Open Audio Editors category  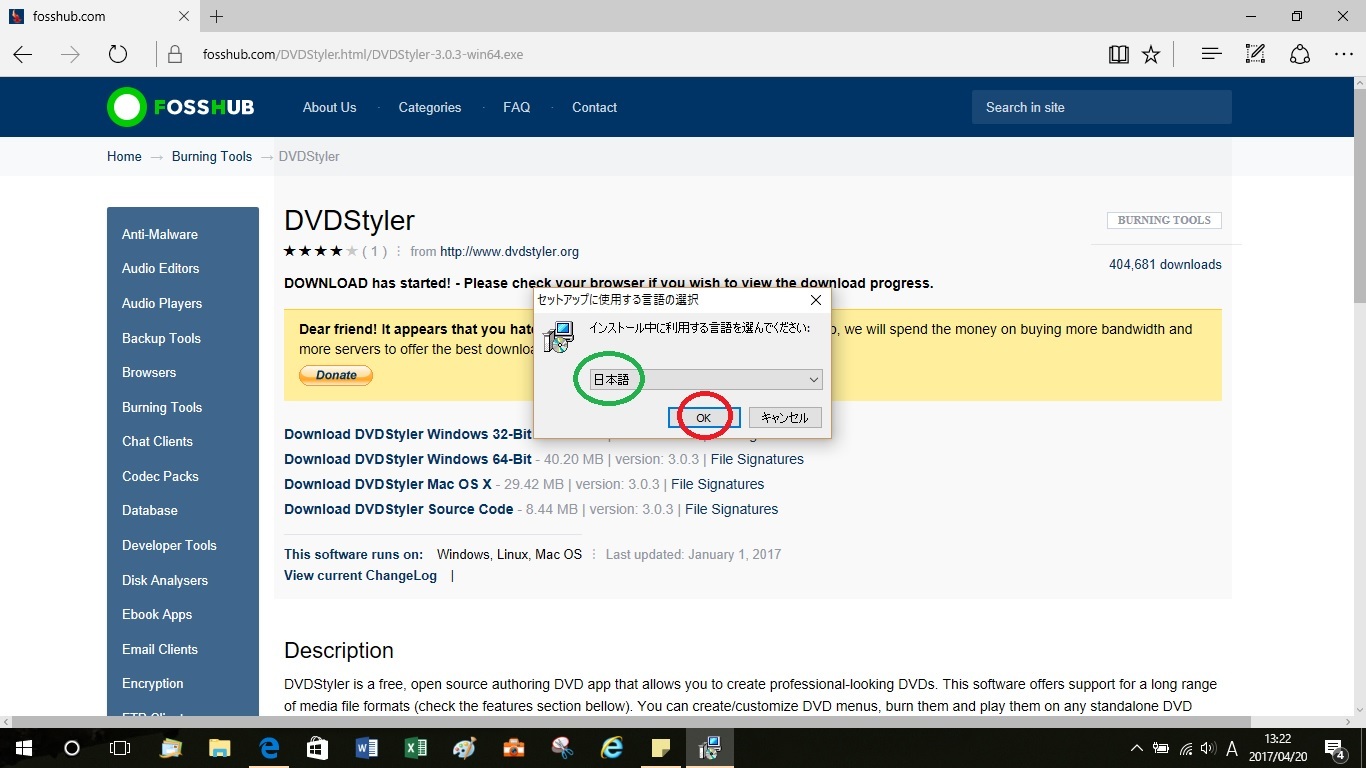pyautogui.click(x=160, y=268)
